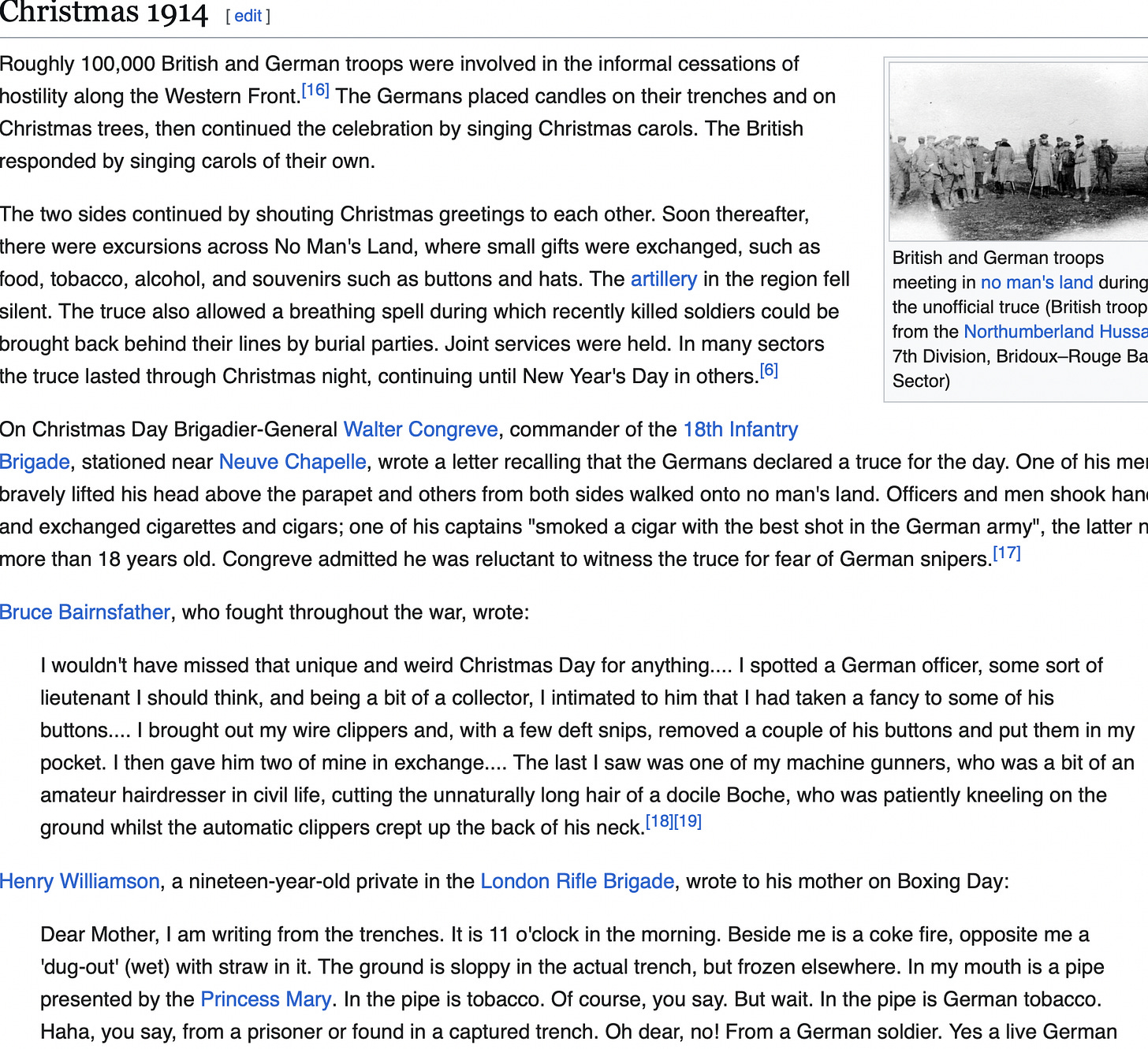1148x1049 pixels.
Task: Click the edit link beside Christmas 1914
Action: [x=248, y=16]
